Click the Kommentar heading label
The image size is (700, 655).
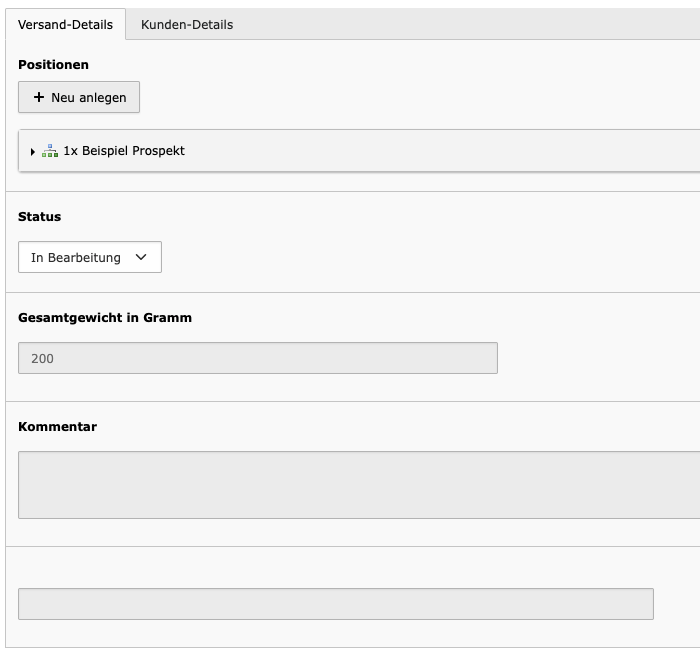click(58, 426)
